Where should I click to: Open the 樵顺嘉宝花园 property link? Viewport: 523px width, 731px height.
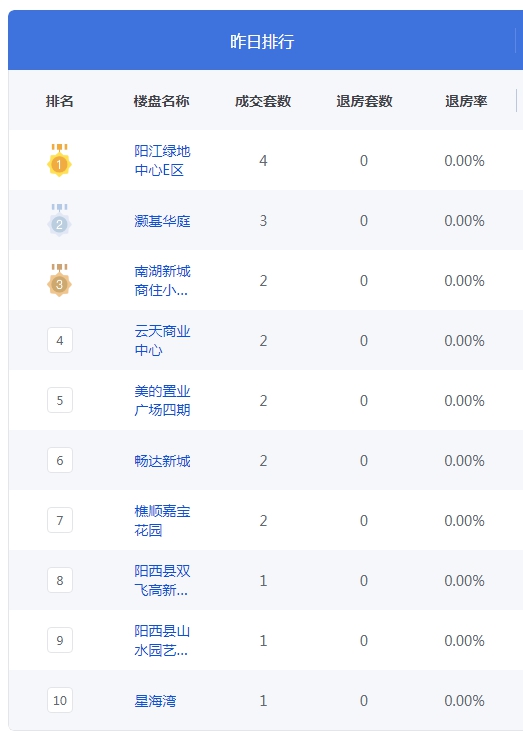coord(162,520)
